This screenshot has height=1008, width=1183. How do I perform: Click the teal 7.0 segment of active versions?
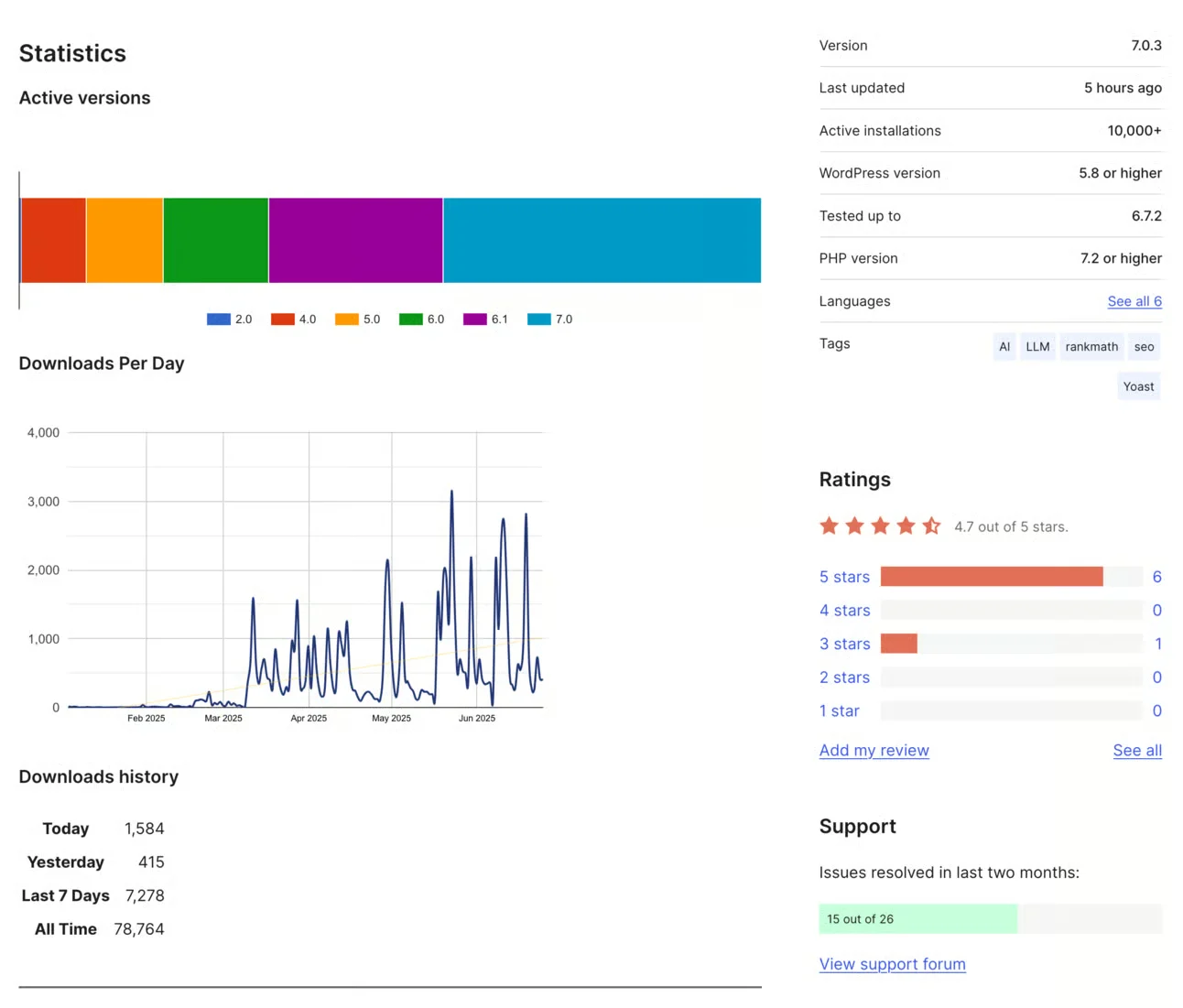coord(602,240)
